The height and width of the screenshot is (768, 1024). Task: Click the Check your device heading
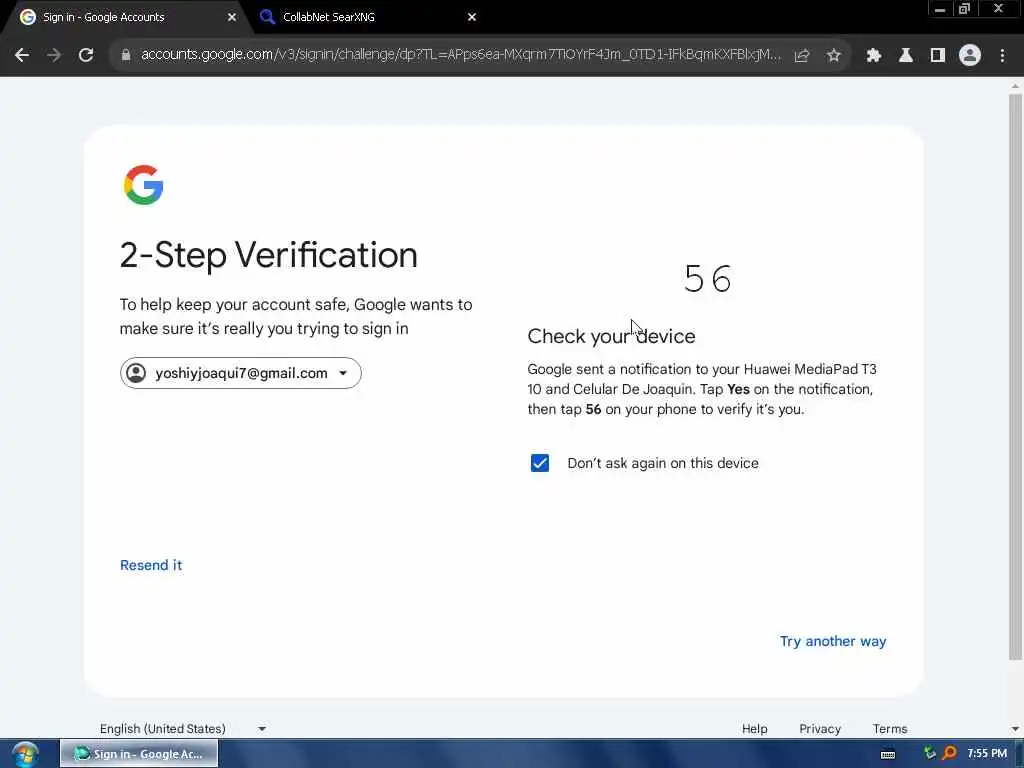611,336
